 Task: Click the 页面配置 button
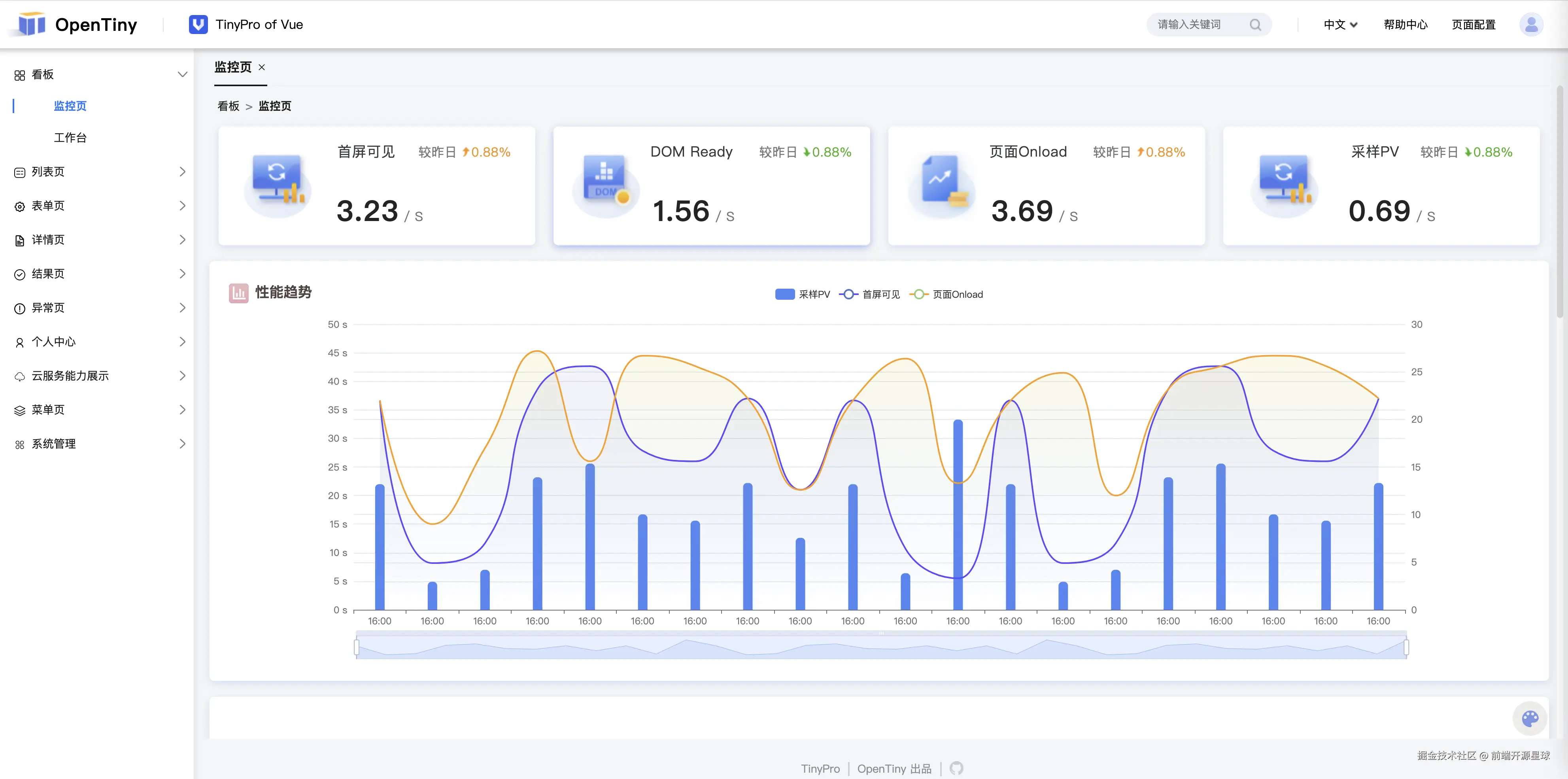(x=1473, y=25)
